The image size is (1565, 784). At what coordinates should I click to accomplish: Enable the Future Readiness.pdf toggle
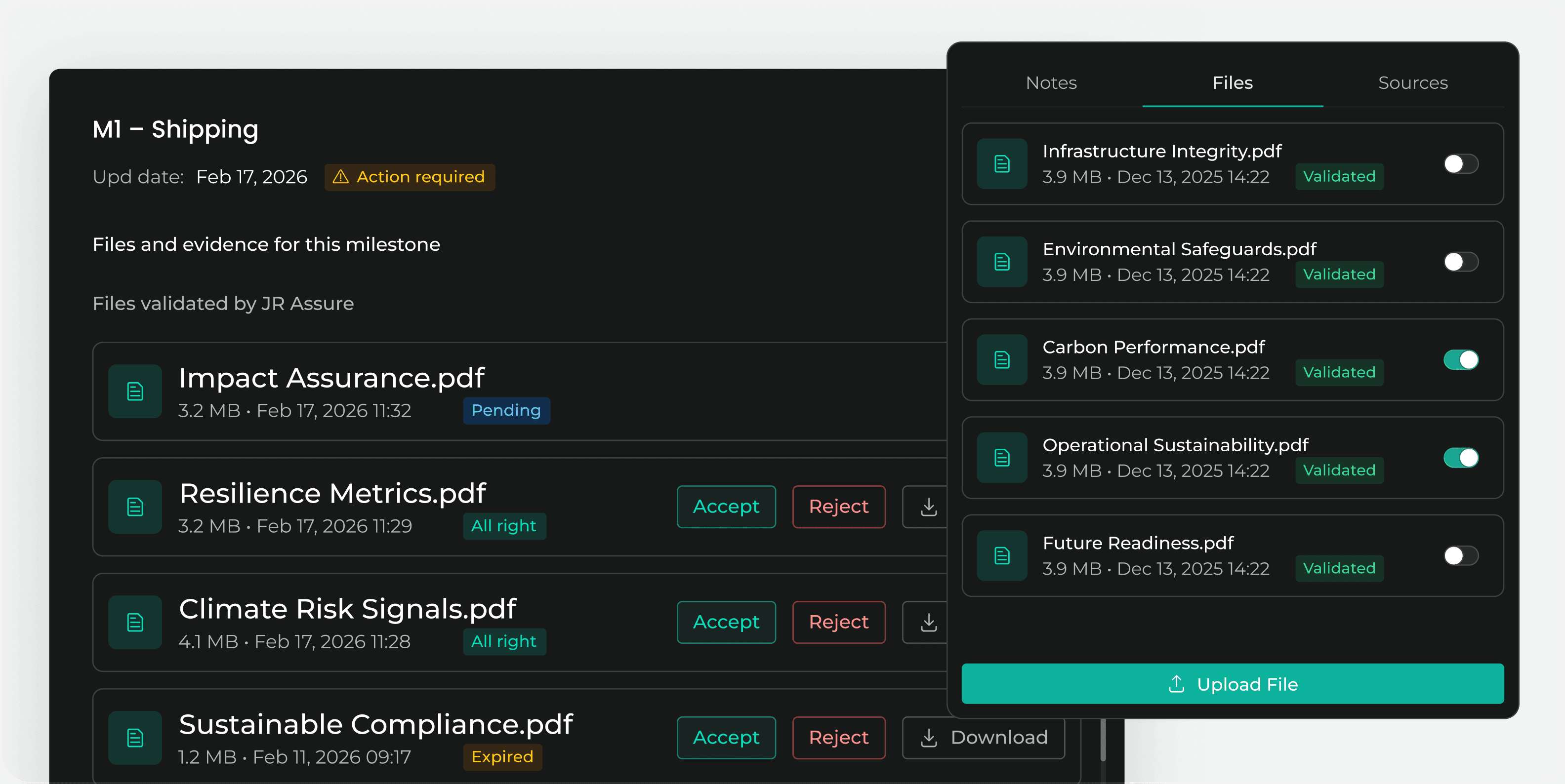tap(1460, 555)
